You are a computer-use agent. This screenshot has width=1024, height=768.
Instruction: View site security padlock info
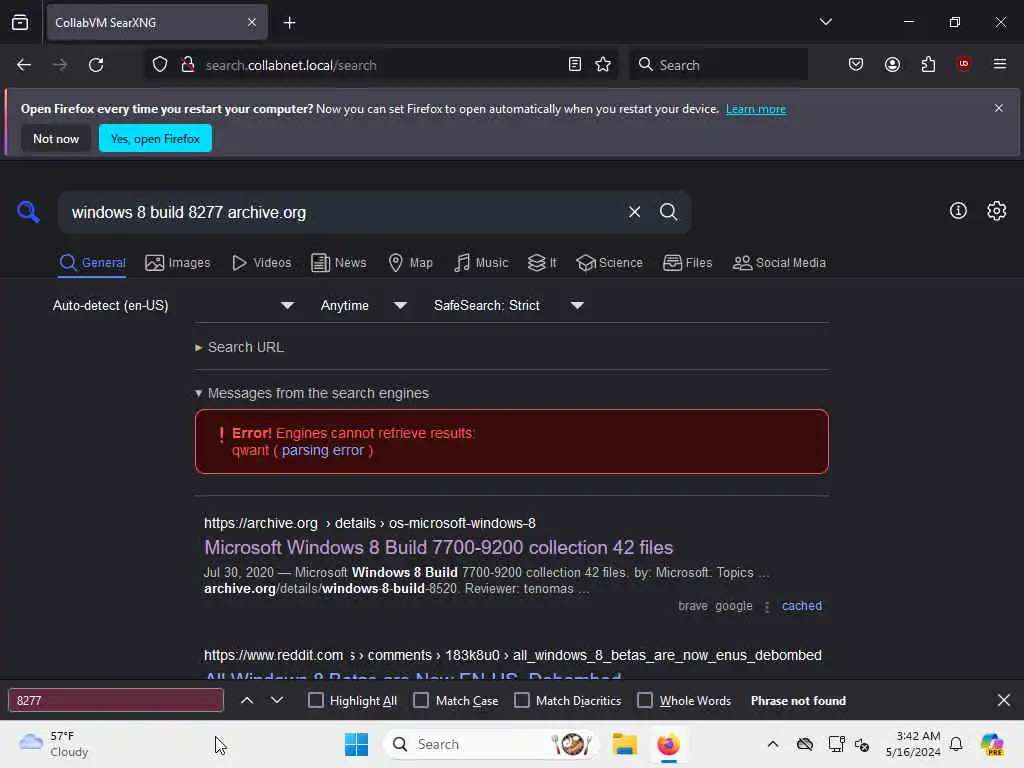tap(188, 65)
